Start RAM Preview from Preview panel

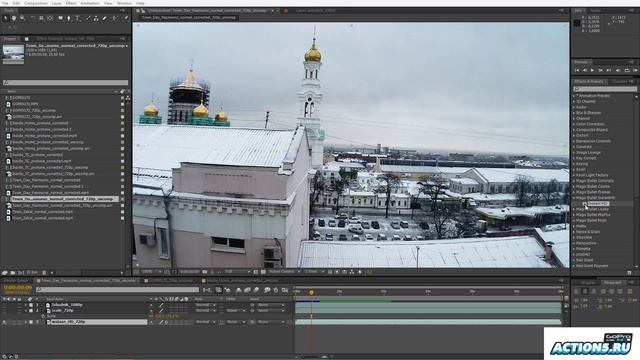pos(636,70)
